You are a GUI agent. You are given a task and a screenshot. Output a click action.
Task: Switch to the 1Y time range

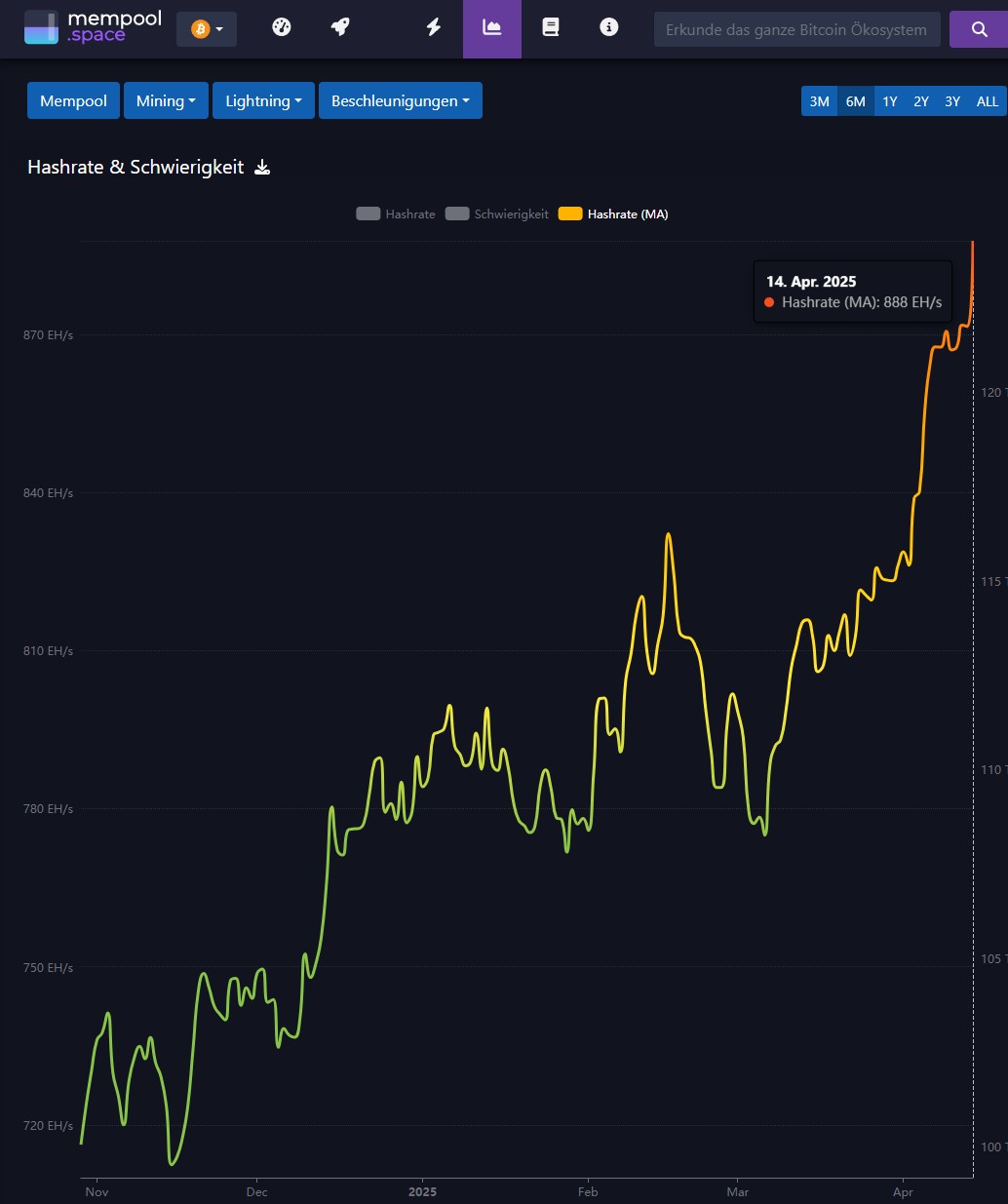[889, 101]
